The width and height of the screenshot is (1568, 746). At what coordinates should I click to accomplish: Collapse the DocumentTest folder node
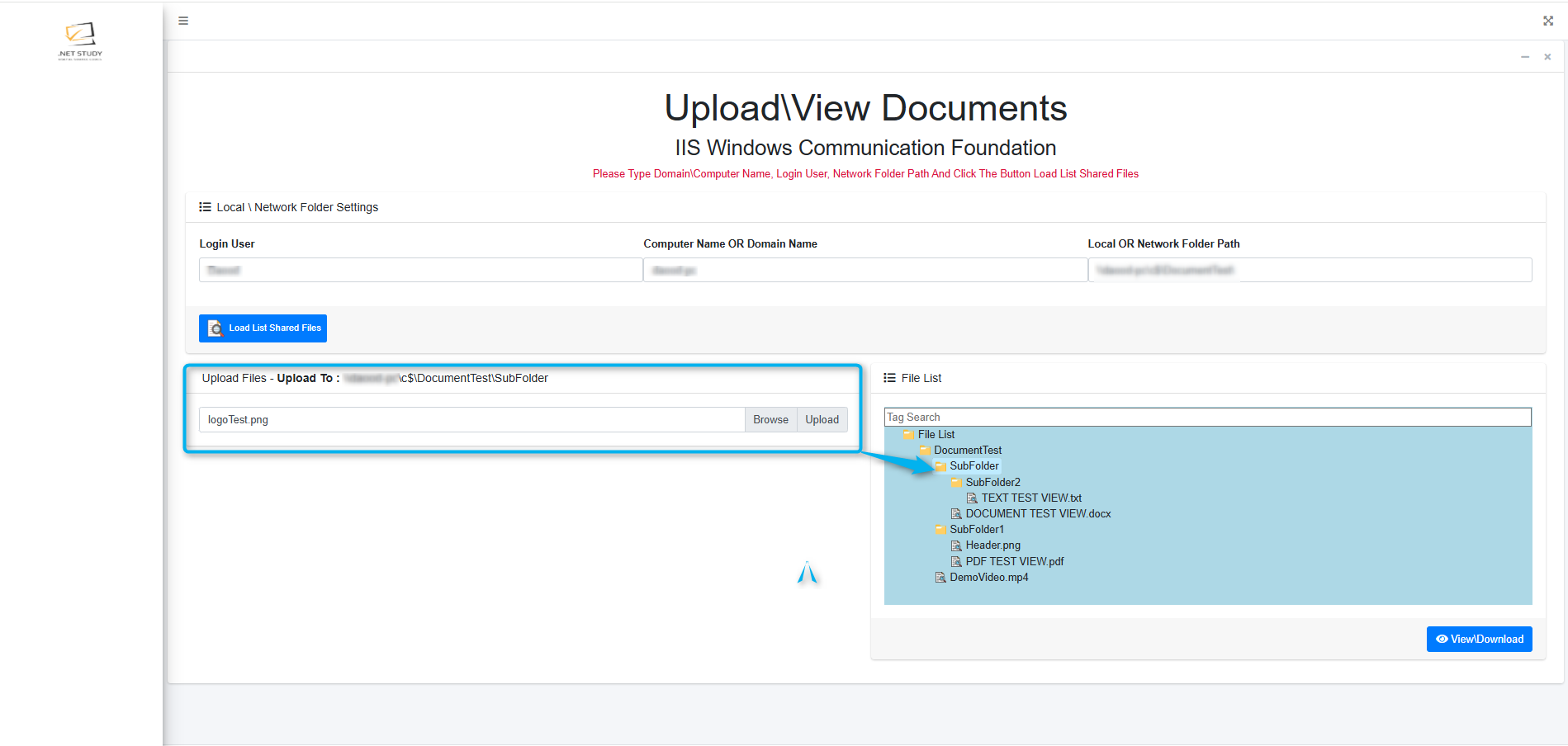(925, 451)
